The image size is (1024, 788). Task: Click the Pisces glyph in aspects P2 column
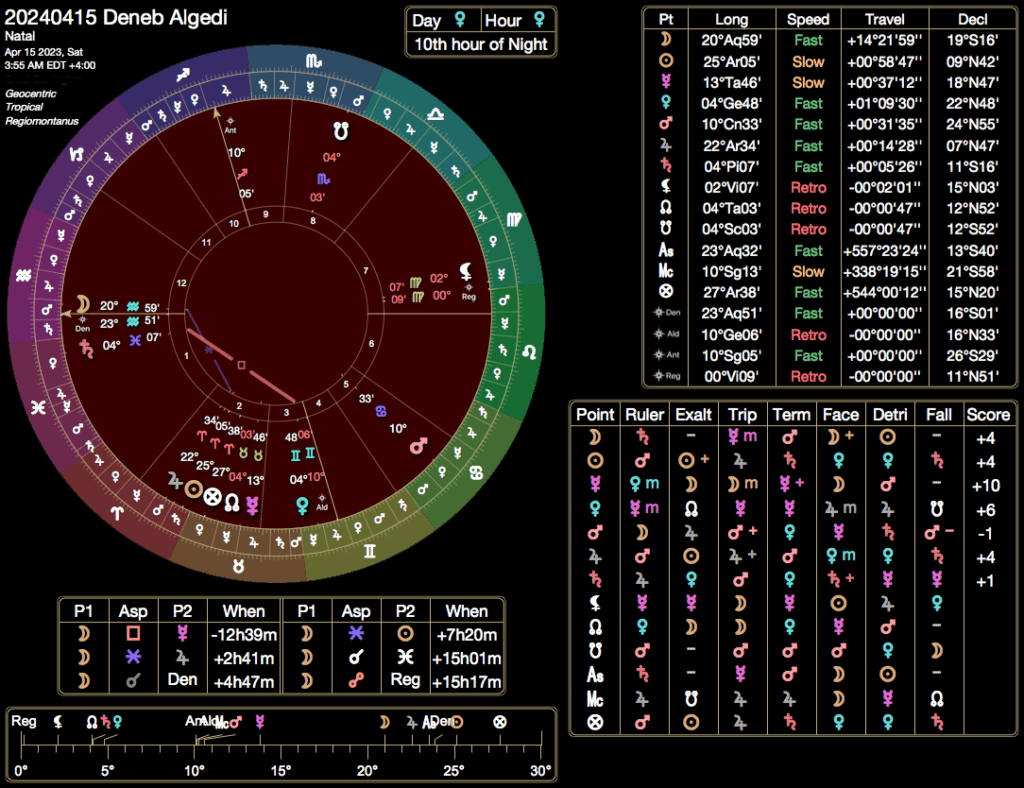405,657
